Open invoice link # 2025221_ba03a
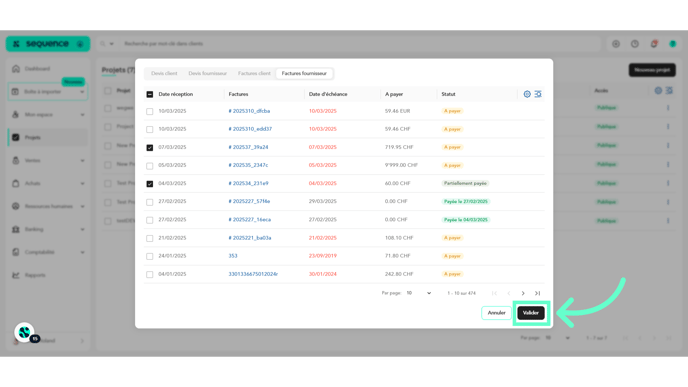This screenshot has width=688, height=387. click(250, 237)
